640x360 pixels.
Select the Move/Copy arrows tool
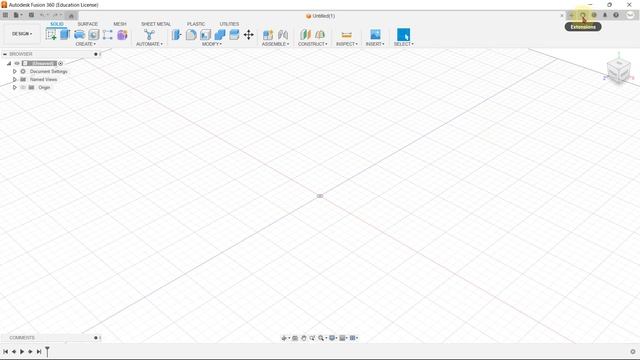(x=249, y=35)
